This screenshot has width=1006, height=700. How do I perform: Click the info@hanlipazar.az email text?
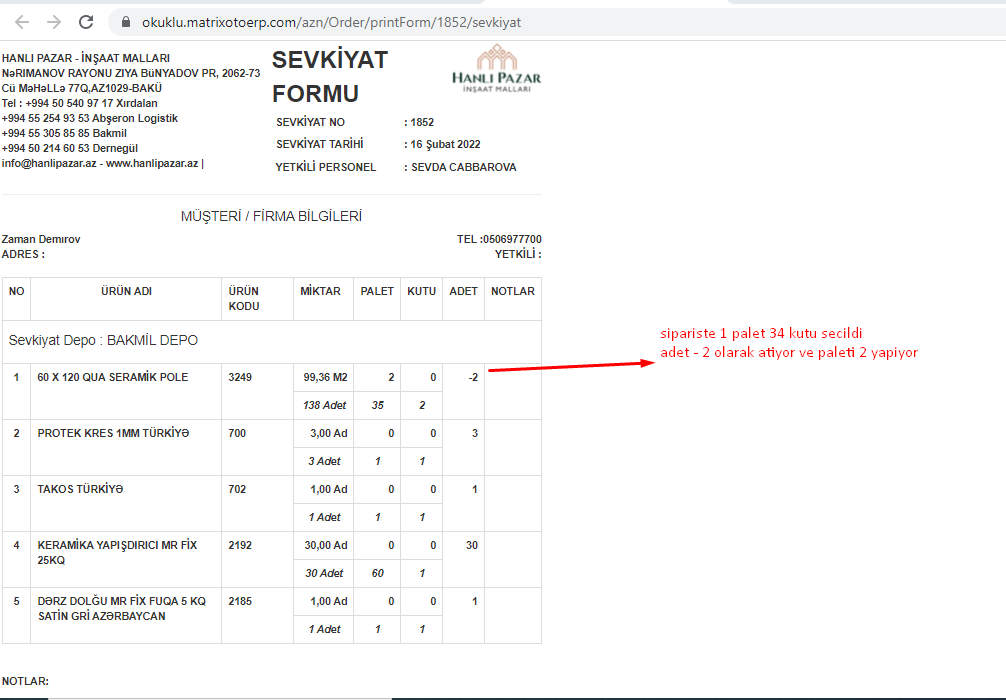pos(49,163)
